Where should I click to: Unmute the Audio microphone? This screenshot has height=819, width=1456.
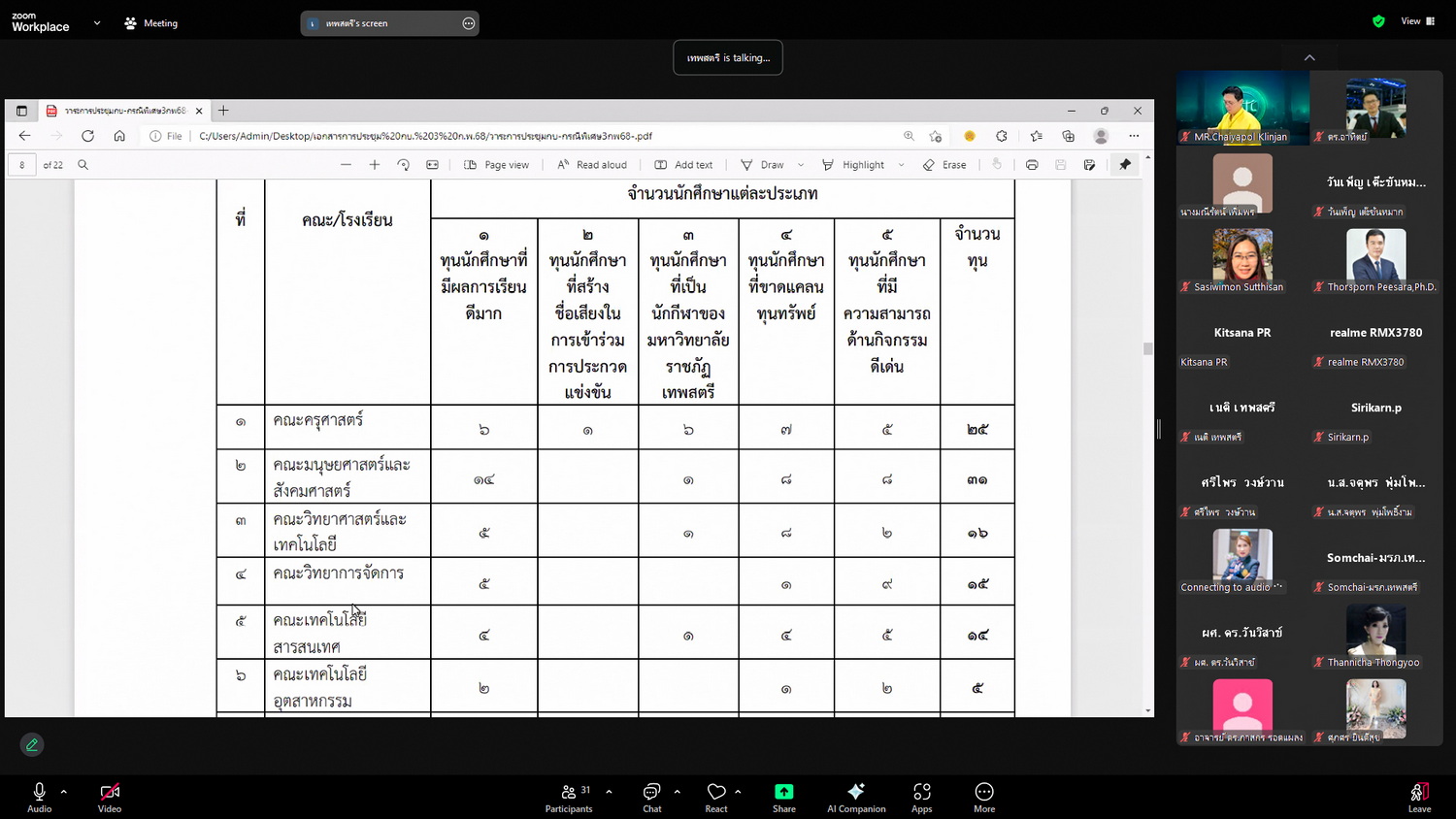[39, 798]
